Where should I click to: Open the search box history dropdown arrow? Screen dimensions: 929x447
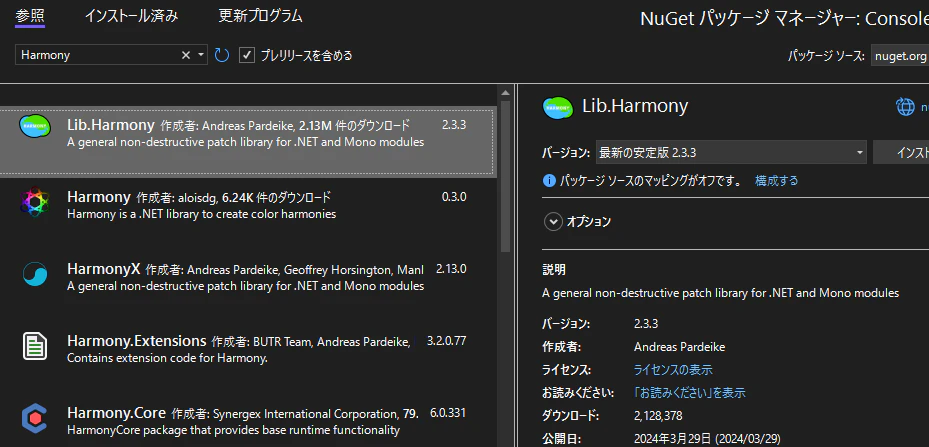(x=201, y=55)
